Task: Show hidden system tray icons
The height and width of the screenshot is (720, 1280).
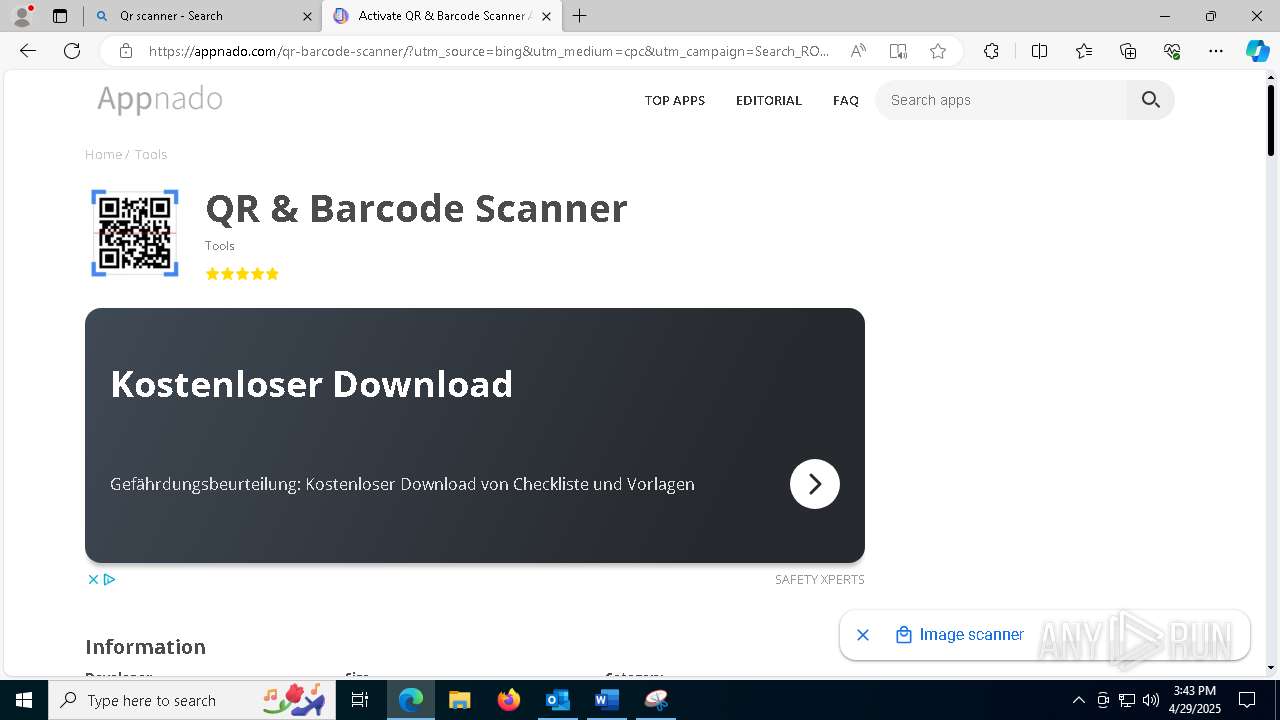Action: [1079, 700]
